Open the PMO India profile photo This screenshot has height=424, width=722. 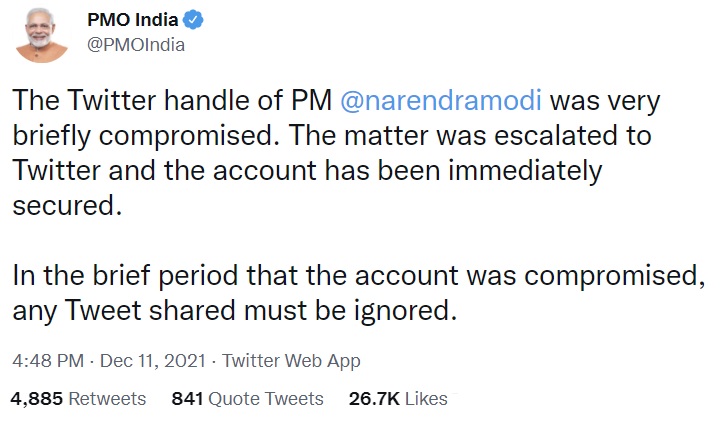41,32
